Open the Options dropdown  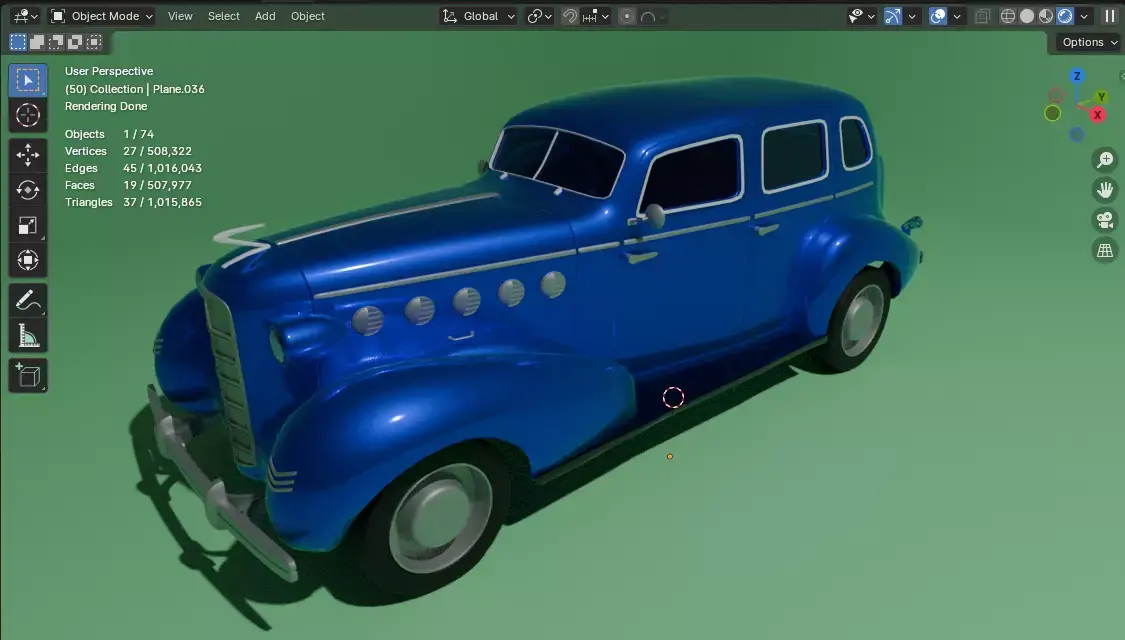1089,42
